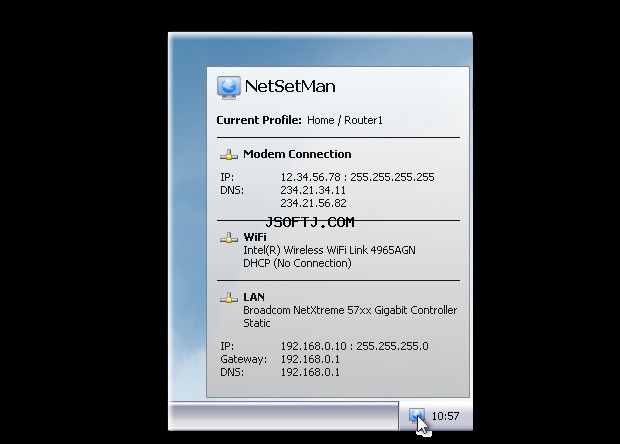The height and width of the screenshot is (444, 620).
Task: Click the Gateway value 192.168.0.1
Action: tap(310, 359)
